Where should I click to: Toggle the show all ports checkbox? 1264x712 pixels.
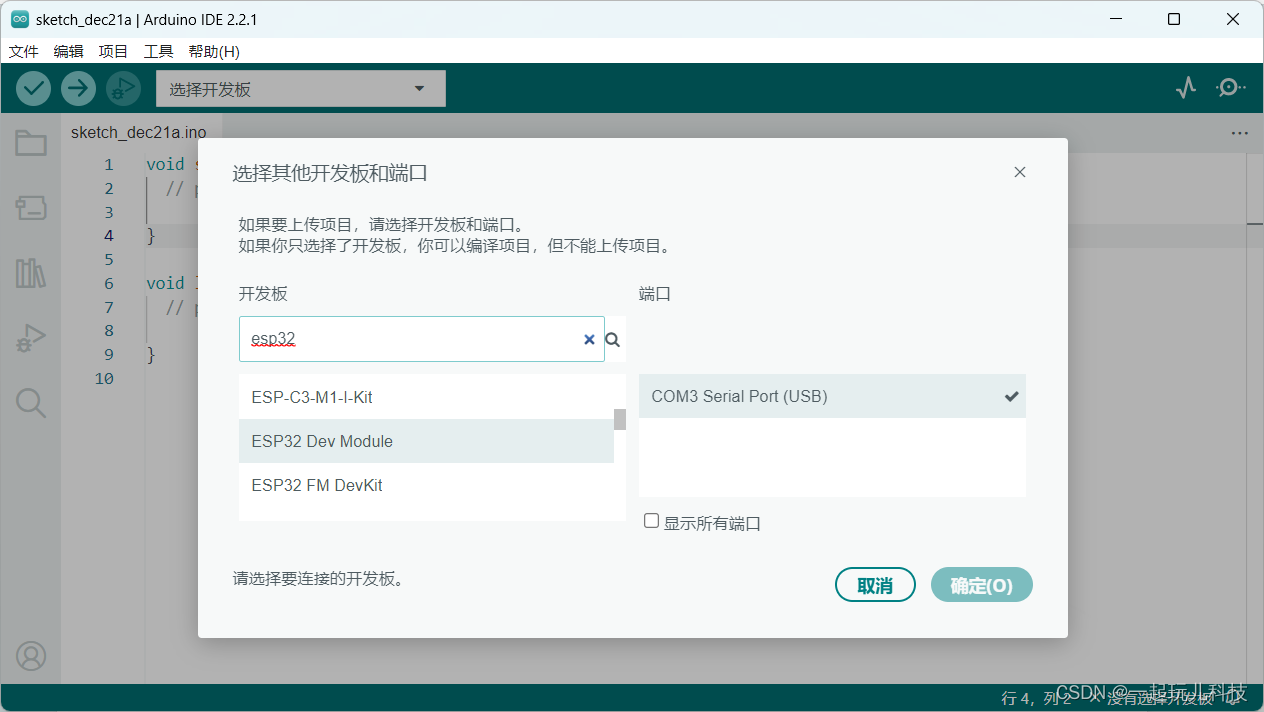click(652, 521)
